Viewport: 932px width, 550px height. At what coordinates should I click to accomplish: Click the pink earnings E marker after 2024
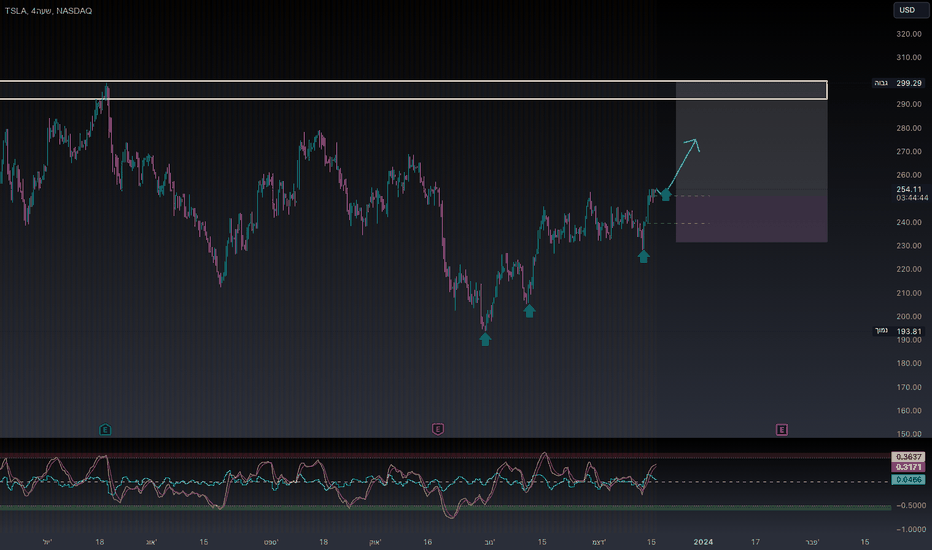782,429
